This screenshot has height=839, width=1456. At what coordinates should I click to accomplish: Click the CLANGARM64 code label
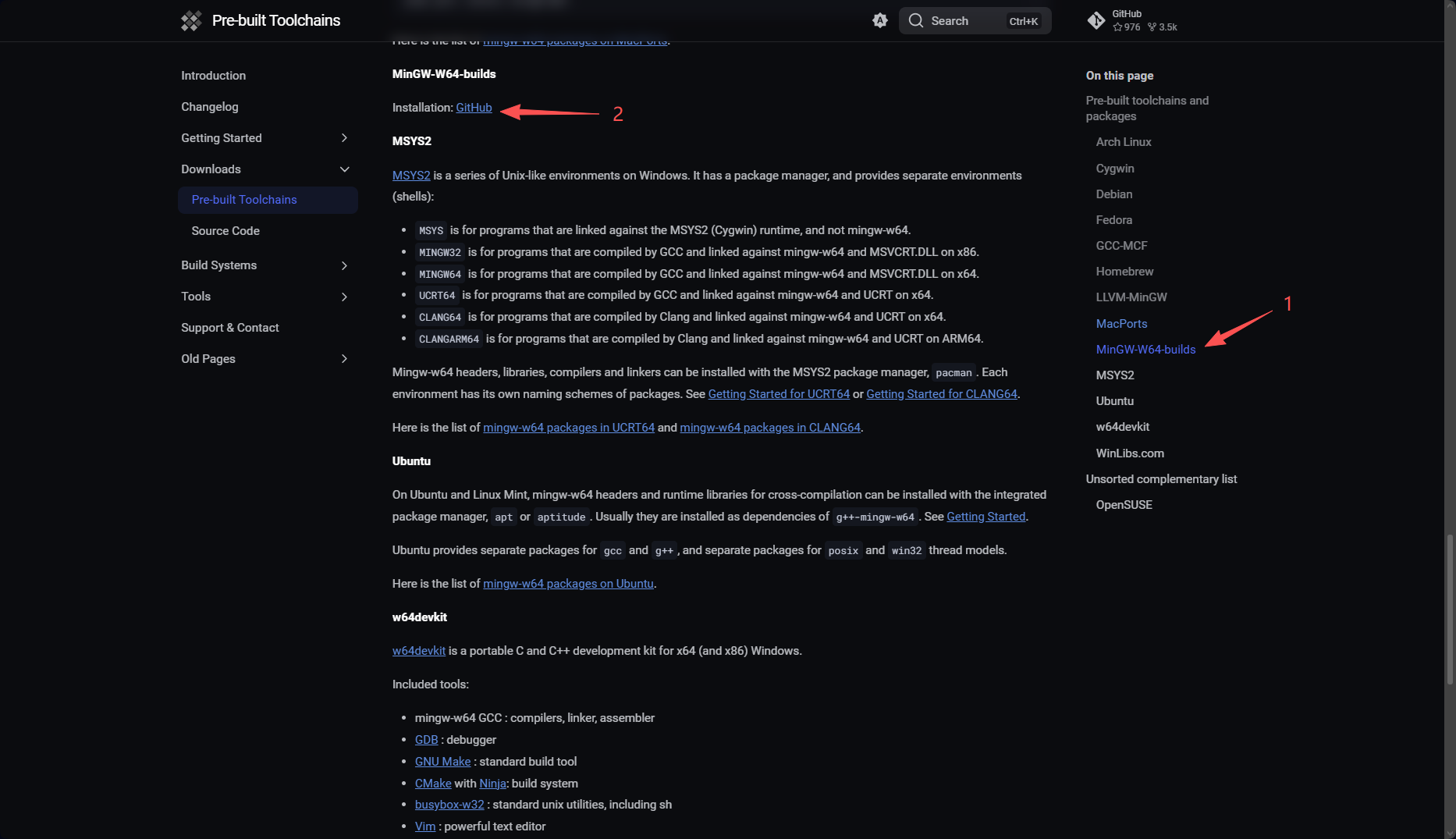tap(449, 340)
